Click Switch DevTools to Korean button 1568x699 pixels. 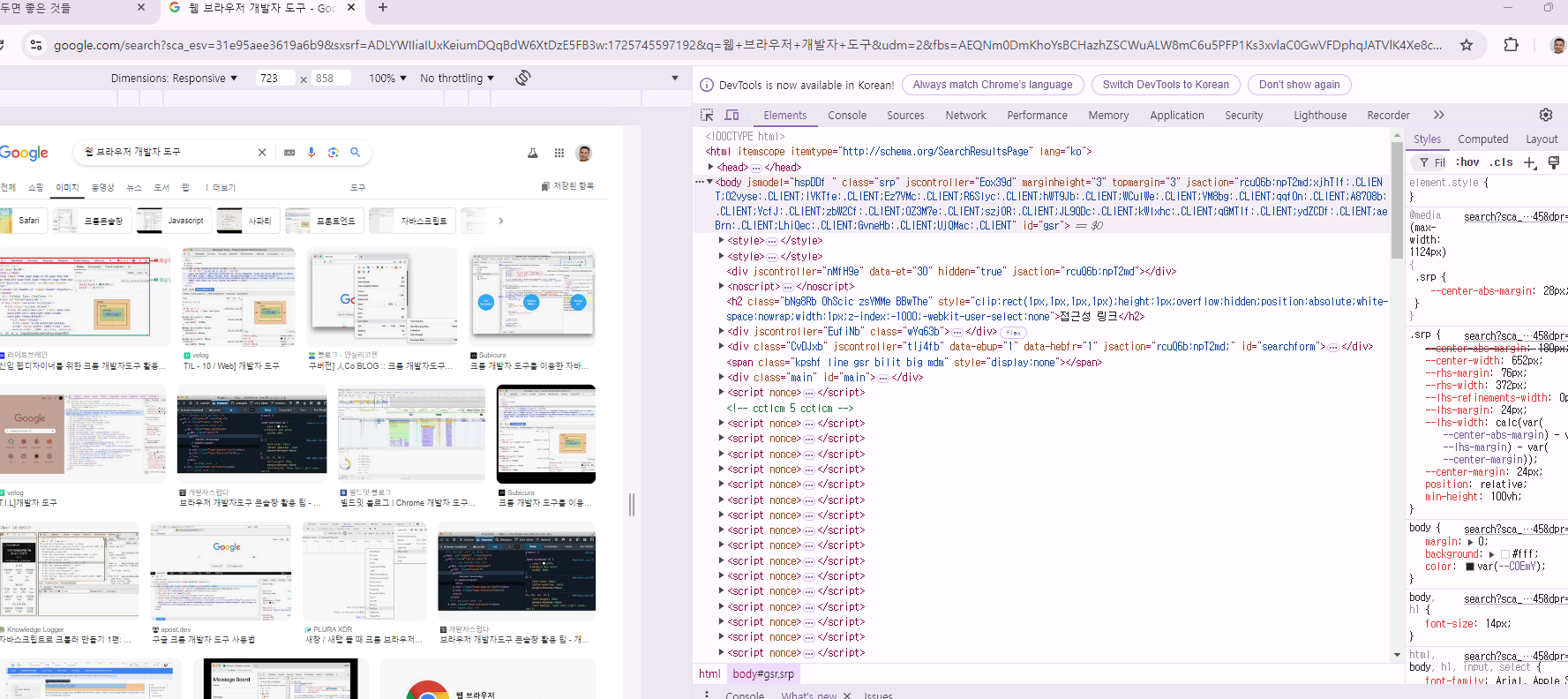point(1166,85)
